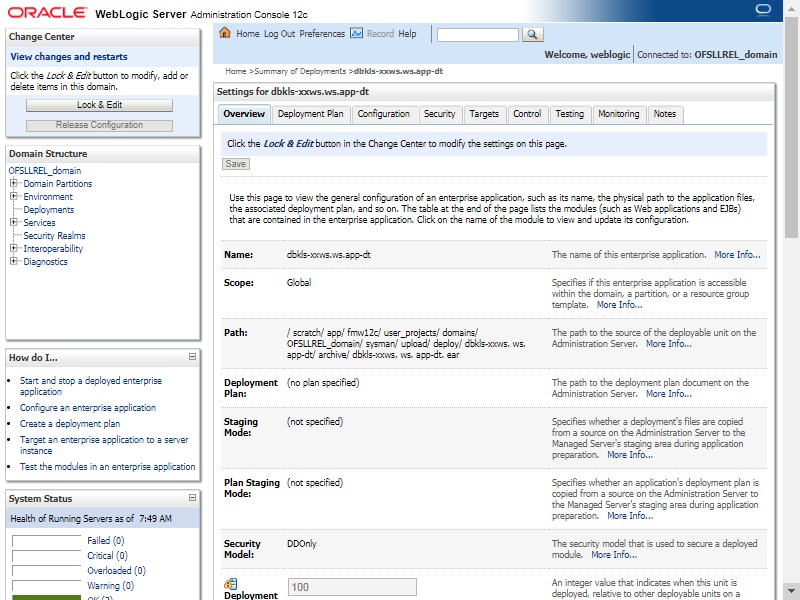Click the Overloaded (0) status link
This screenshot has width=800, height=600.
click(116, 570)
